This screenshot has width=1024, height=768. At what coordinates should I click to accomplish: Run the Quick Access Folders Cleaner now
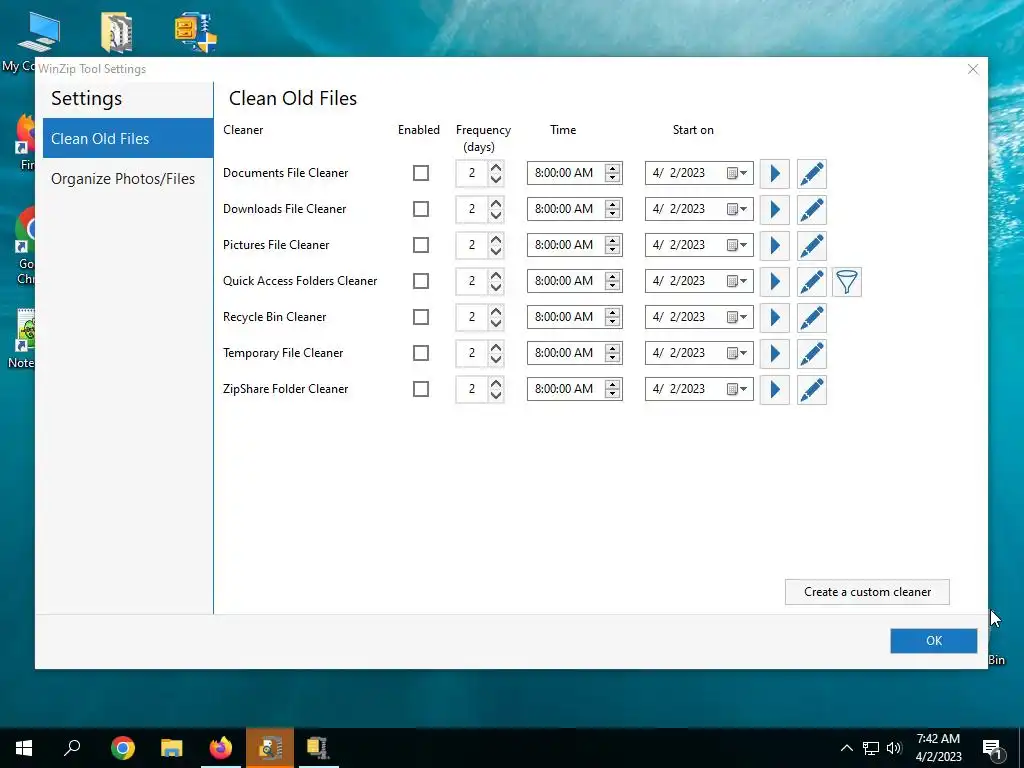775,281
